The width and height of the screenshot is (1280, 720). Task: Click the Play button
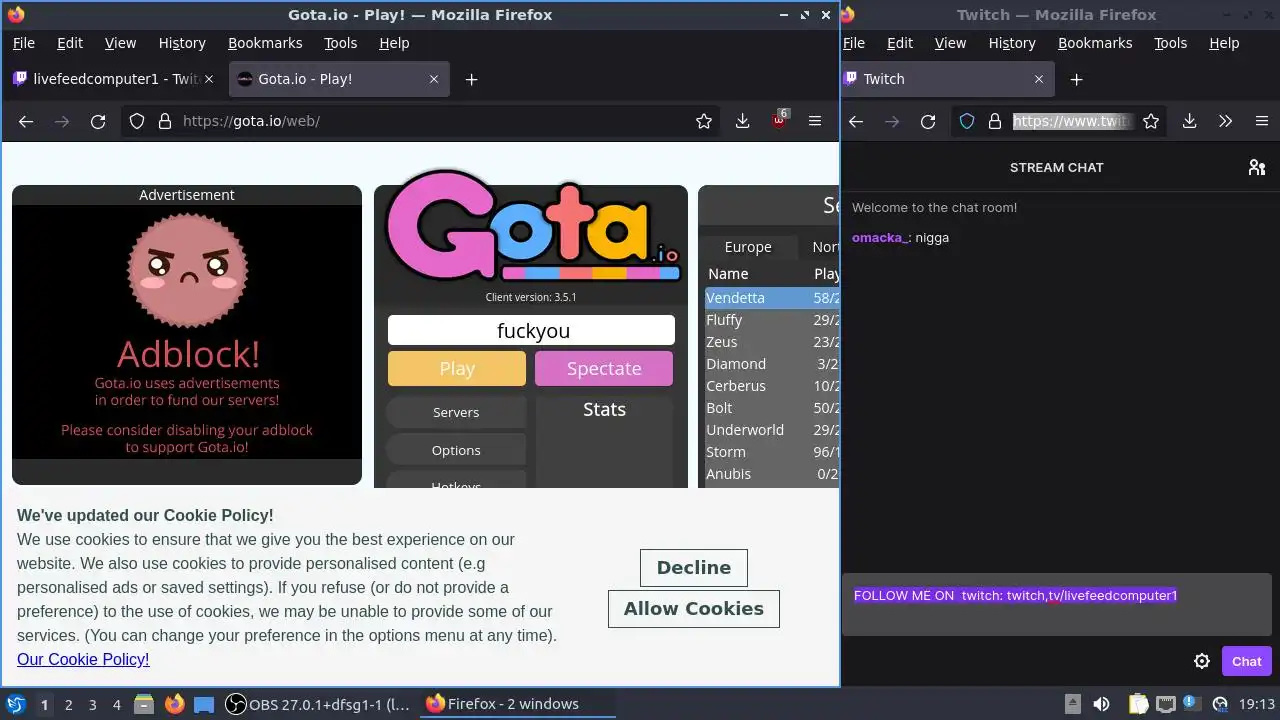click(x=457, y=368)
